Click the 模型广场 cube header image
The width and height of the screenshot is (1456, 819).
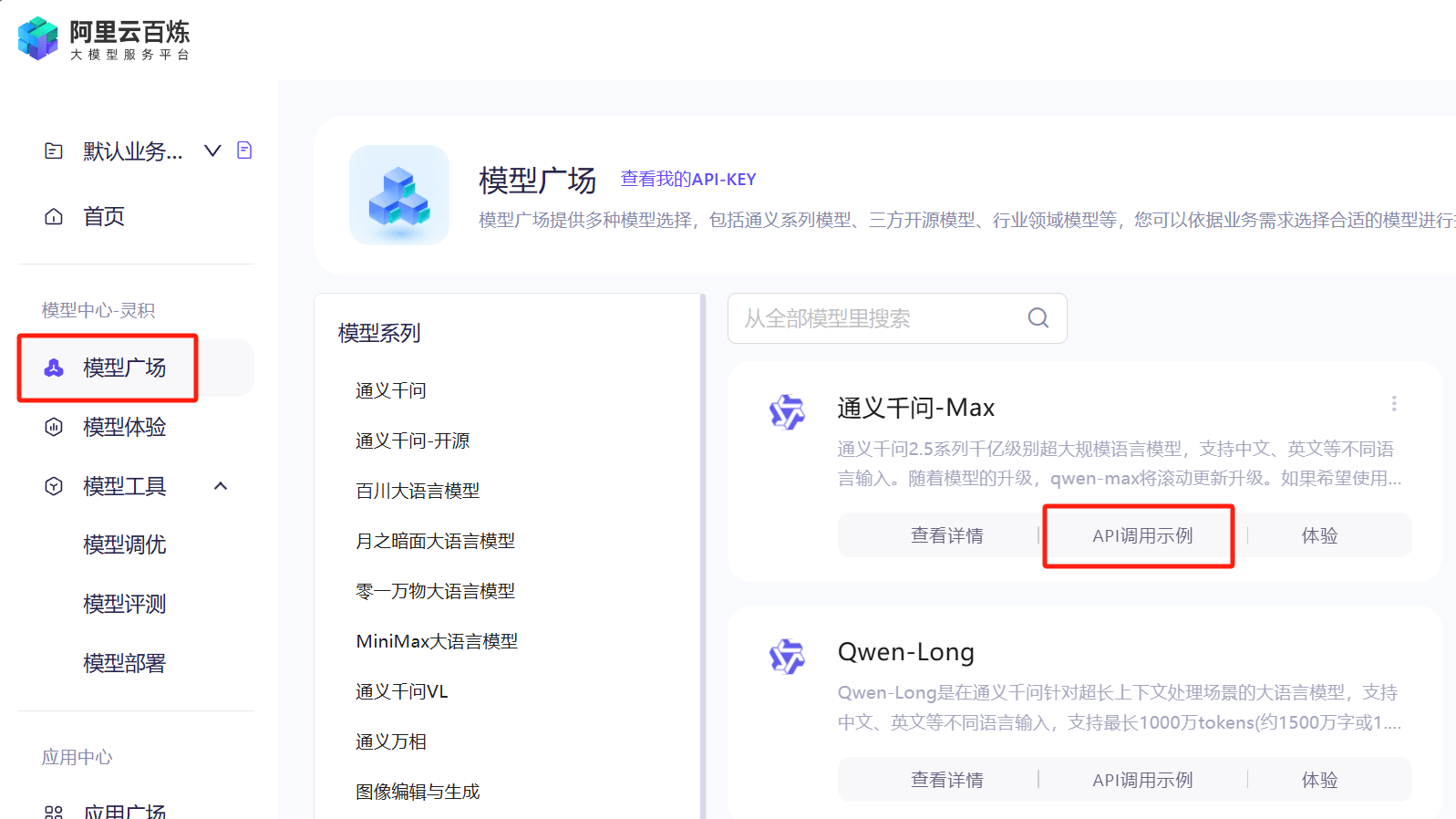tap(399, 195)
